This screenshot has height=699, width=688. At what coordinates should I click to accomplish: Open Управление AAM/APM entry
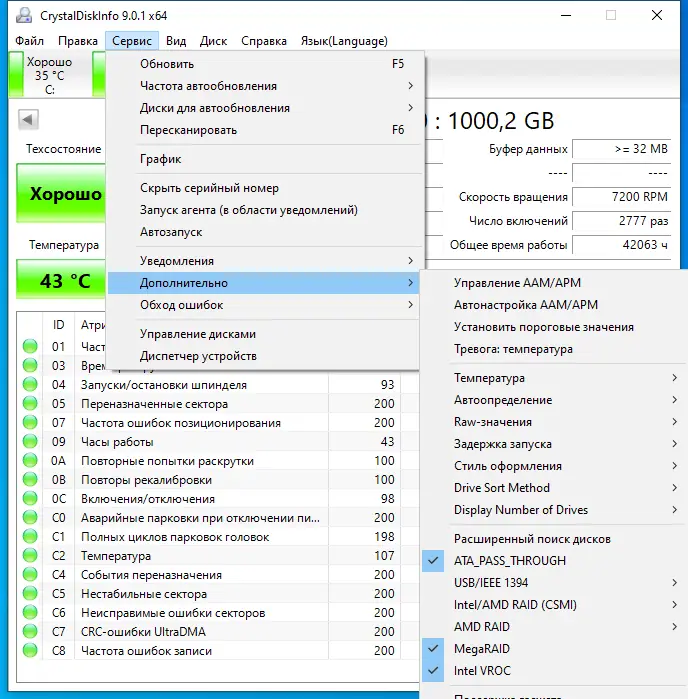(x=553, y=283)
